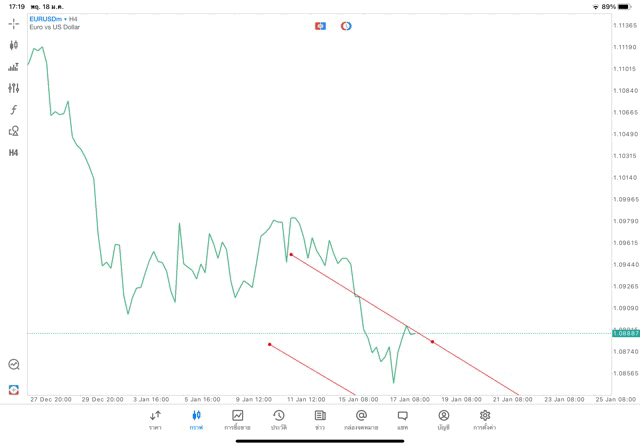Open the H4 timeframe selector
Image resolution: width=640 pixels, height=447 pixels.
pyautogui.click(x=14, y=153)
